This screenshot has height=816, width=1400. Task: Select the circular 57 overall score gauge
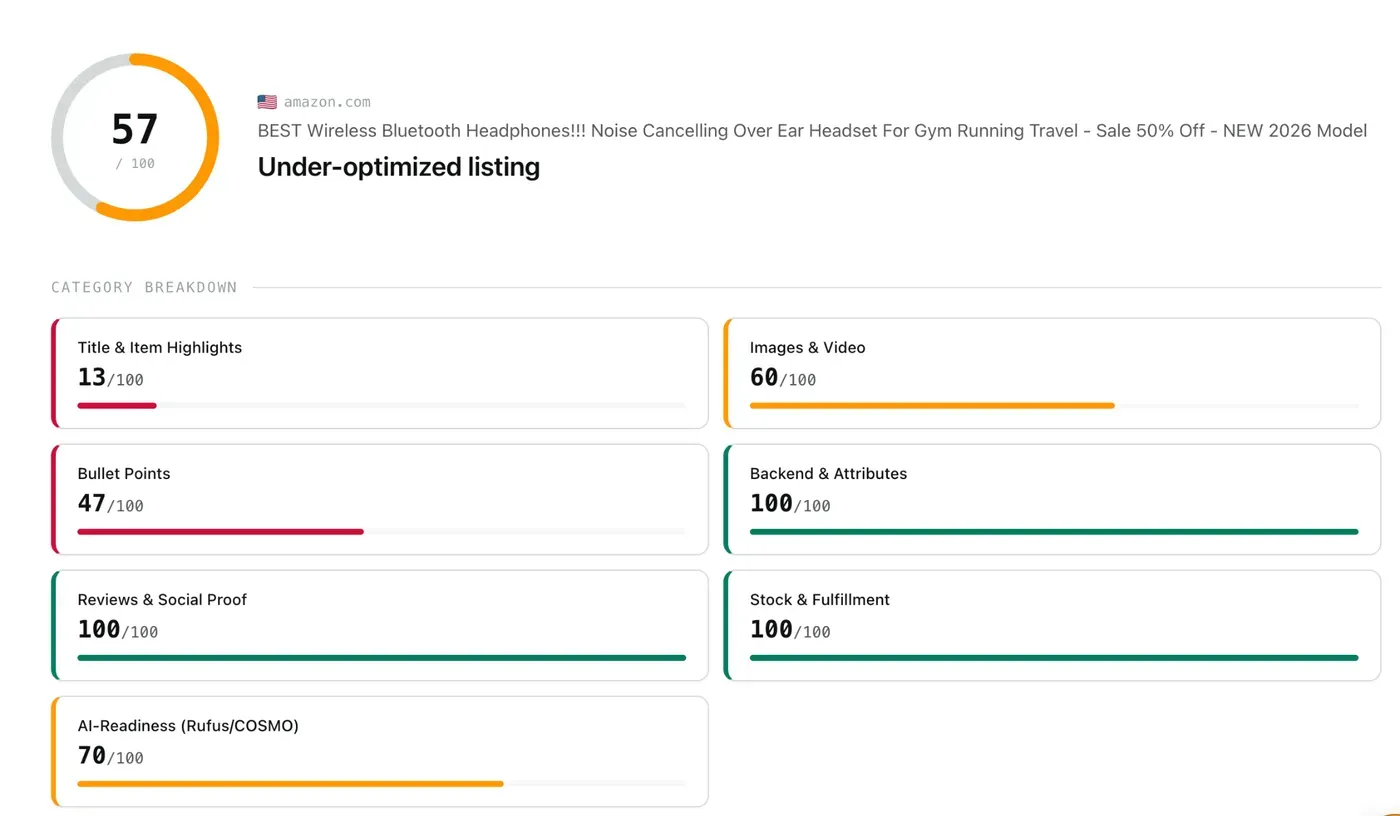point(135,138)
